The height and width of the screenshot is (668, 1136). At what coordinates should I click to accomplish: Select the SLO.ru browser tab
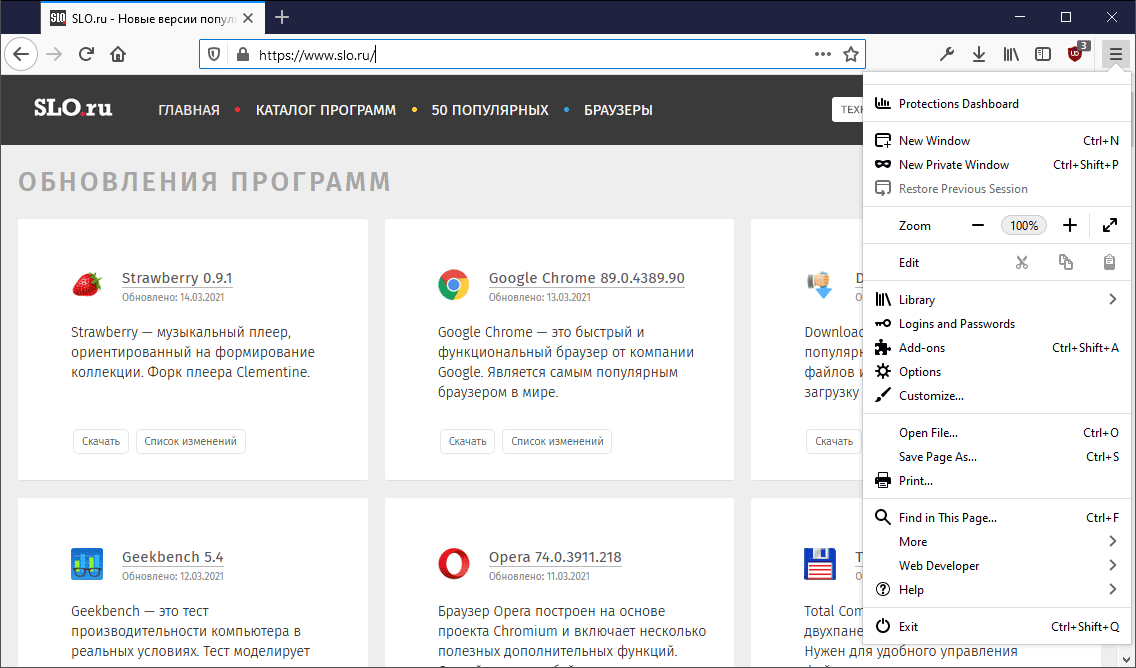(x=152, y=18)
